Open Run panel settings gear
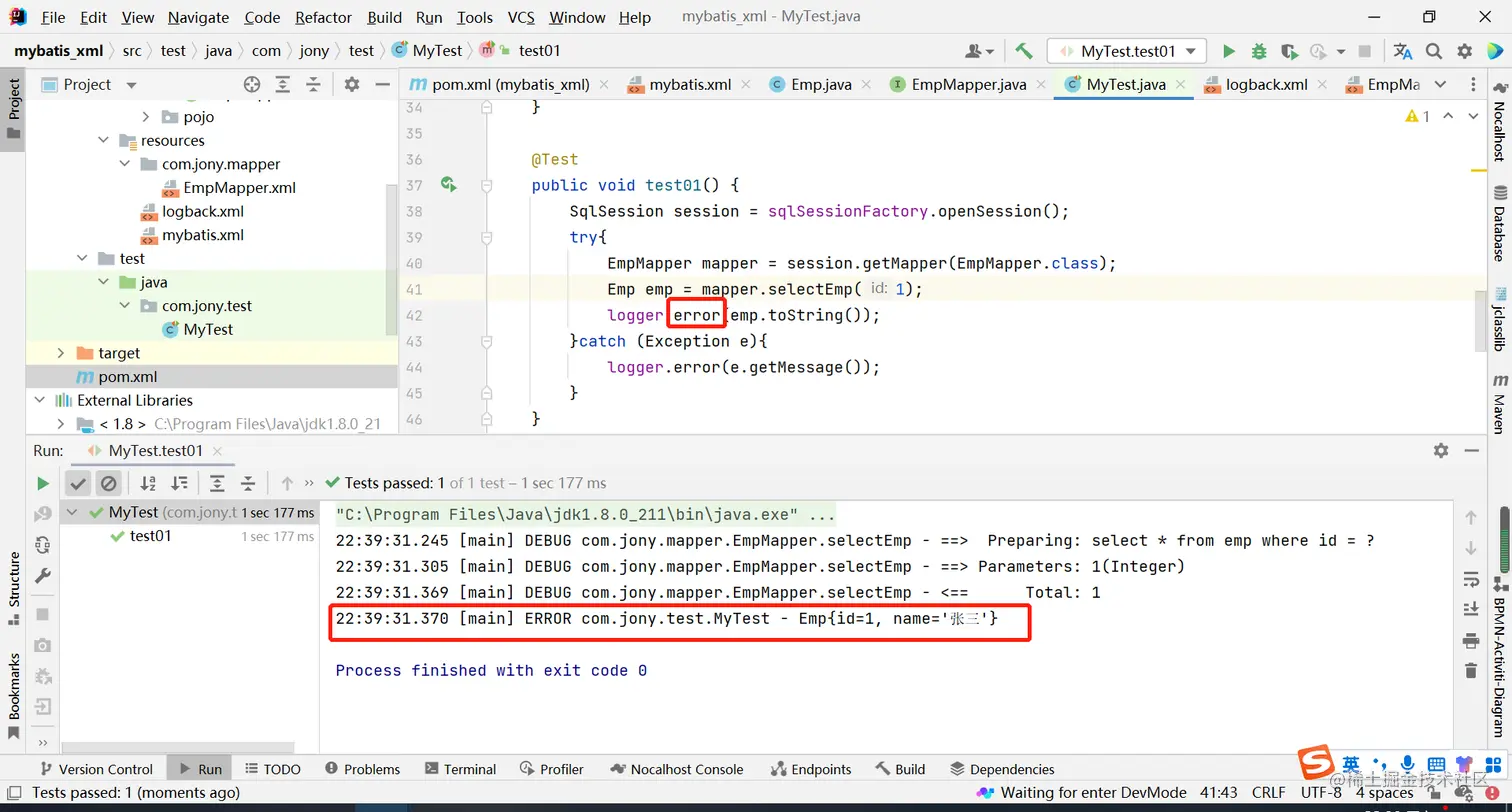 click(x=1441, y=450)
